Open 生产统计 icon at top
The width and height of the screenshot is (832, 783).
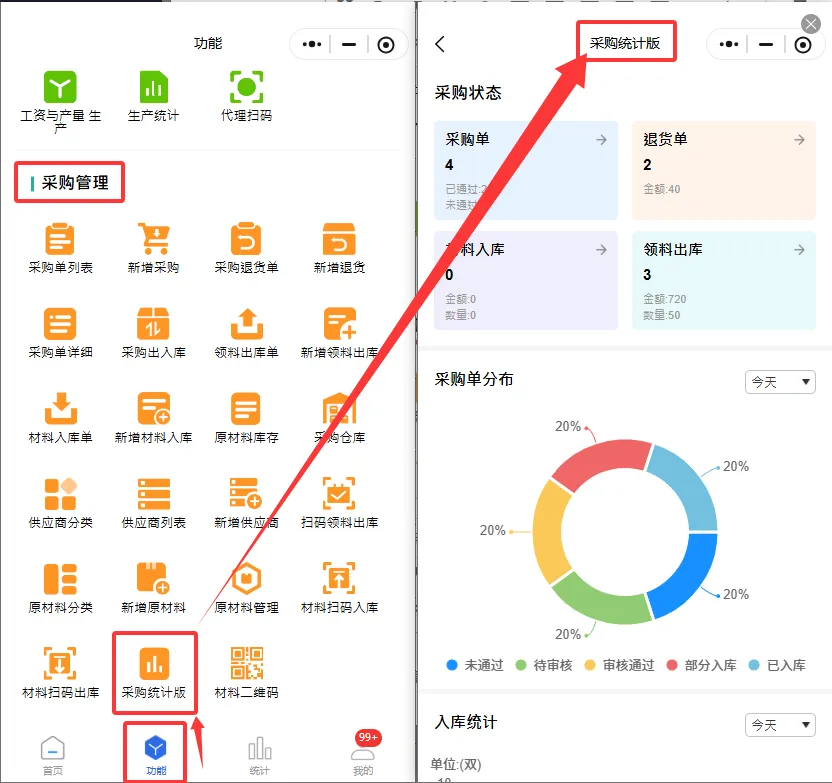point(153,87)
